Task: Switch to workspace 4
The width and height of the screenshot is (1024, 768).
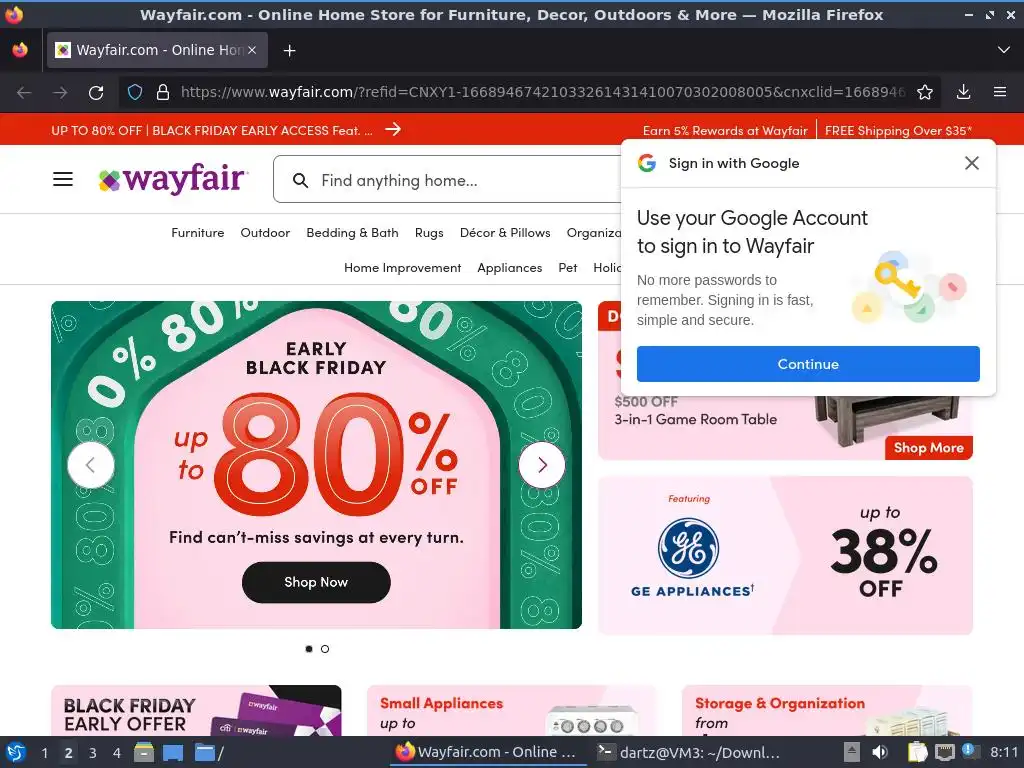Action: pyautogui.click(x=117, y=753)
